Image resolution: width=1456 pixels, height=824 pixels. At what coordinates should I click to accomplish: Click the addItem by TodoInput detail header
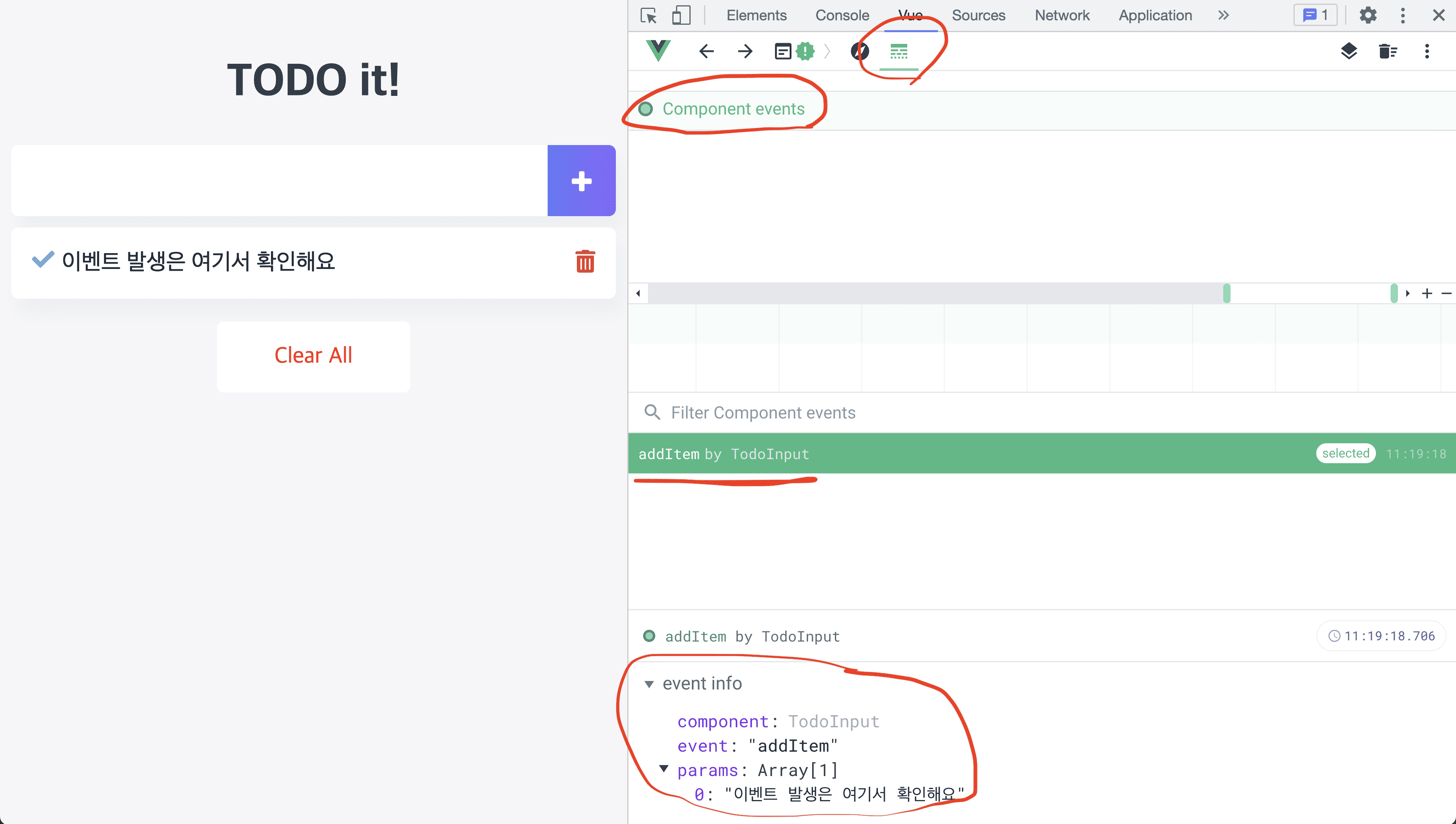tap(752, 637)
